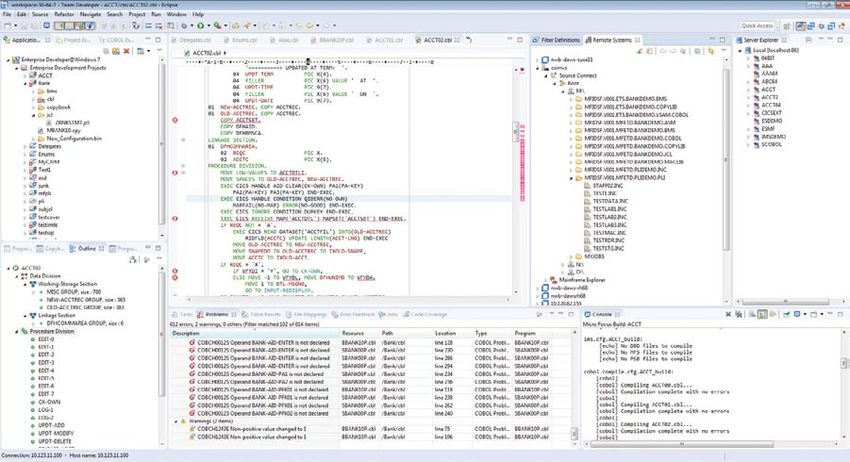850x462 pixels.
Task: Click folder icon of MFIDSF.V001.ETS.BANKDEMO.BMS
Action: (578, 99)
